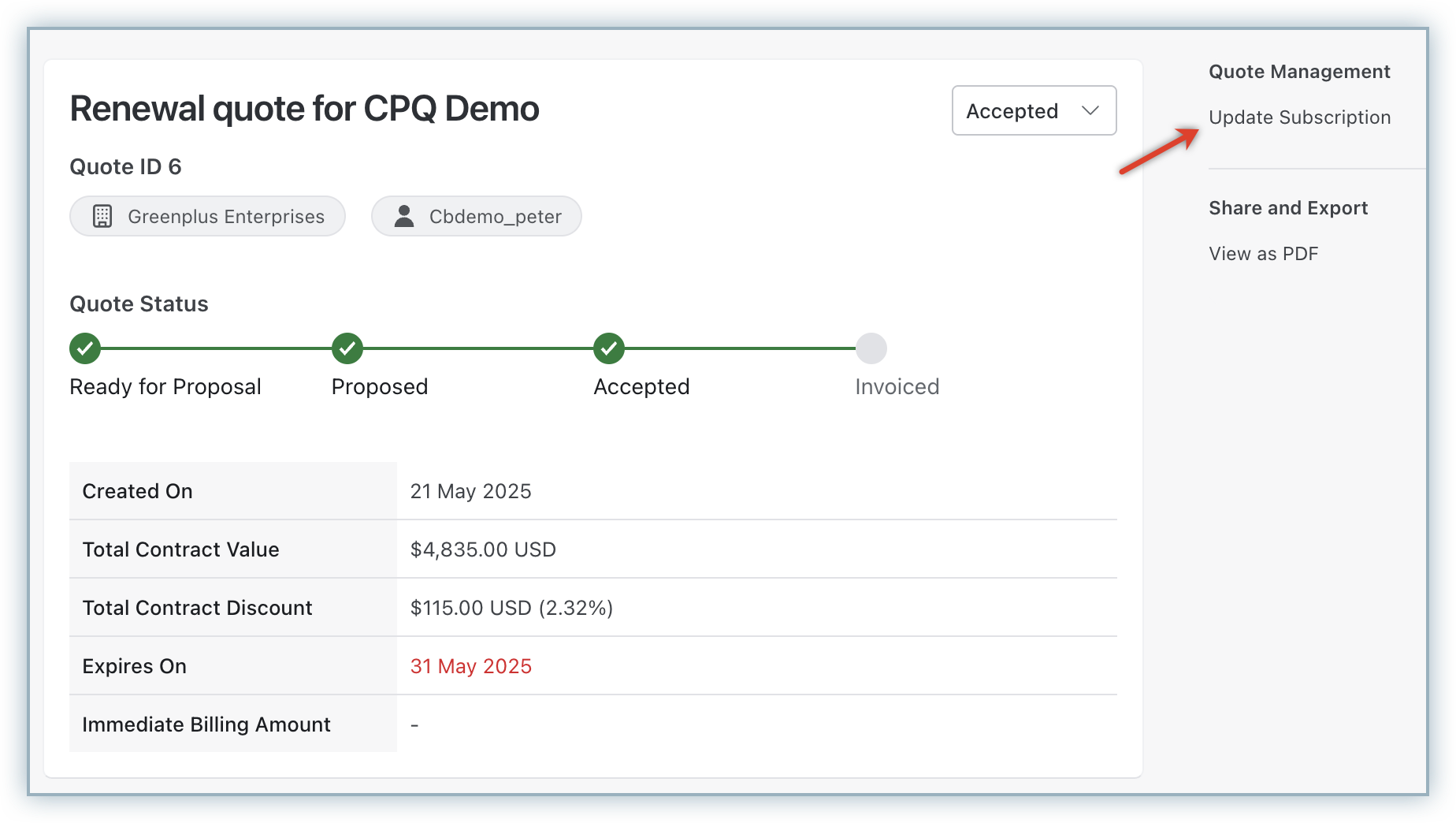
Task: Click the gray circle above the Invoiced step
Action: click(871, 348)
